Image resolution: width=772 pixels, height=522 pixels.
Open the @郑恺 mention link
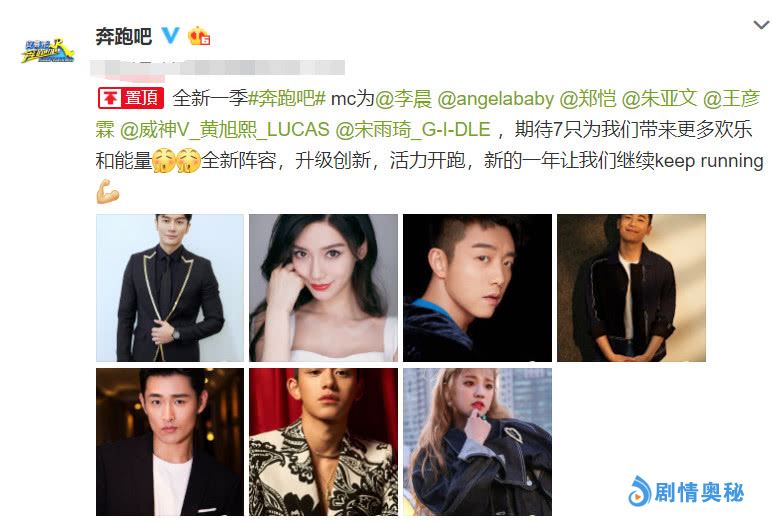588,98
